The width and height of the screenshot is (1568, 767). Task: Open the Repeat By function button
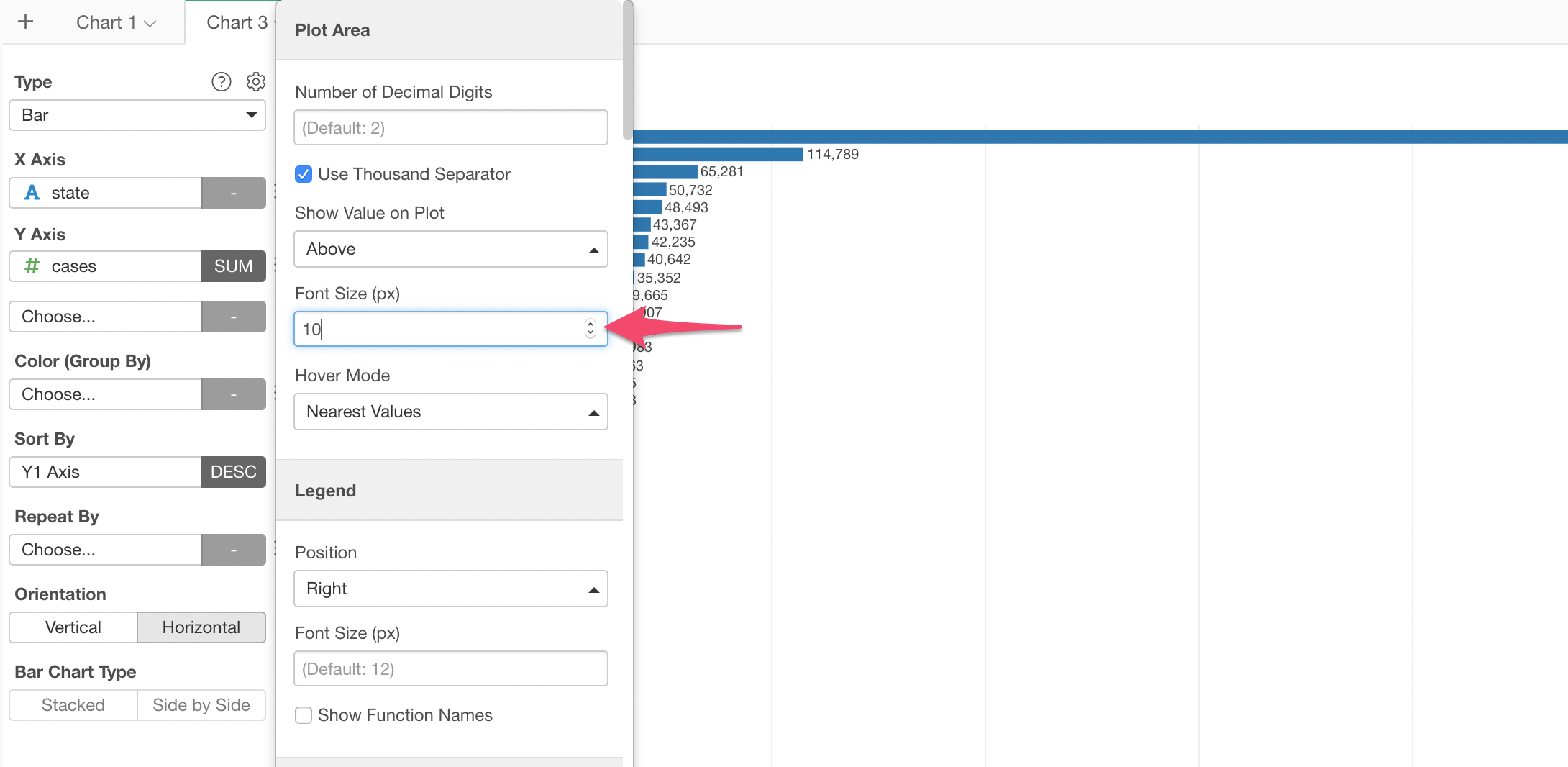click(234, 550)
